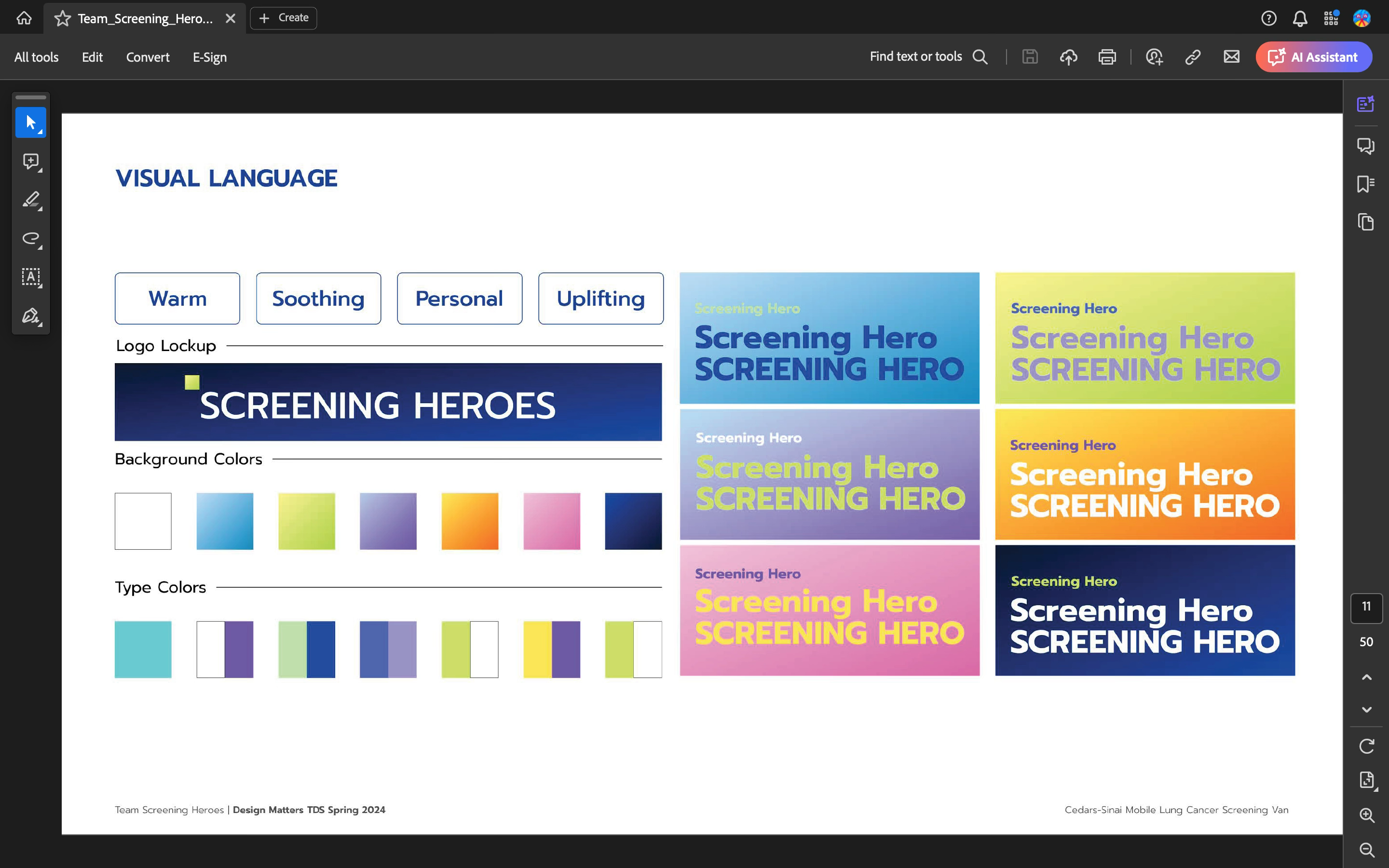Screen dimensions: 1389x868
Task: Open the Bookmarks panel icon
Action: 1365,184
